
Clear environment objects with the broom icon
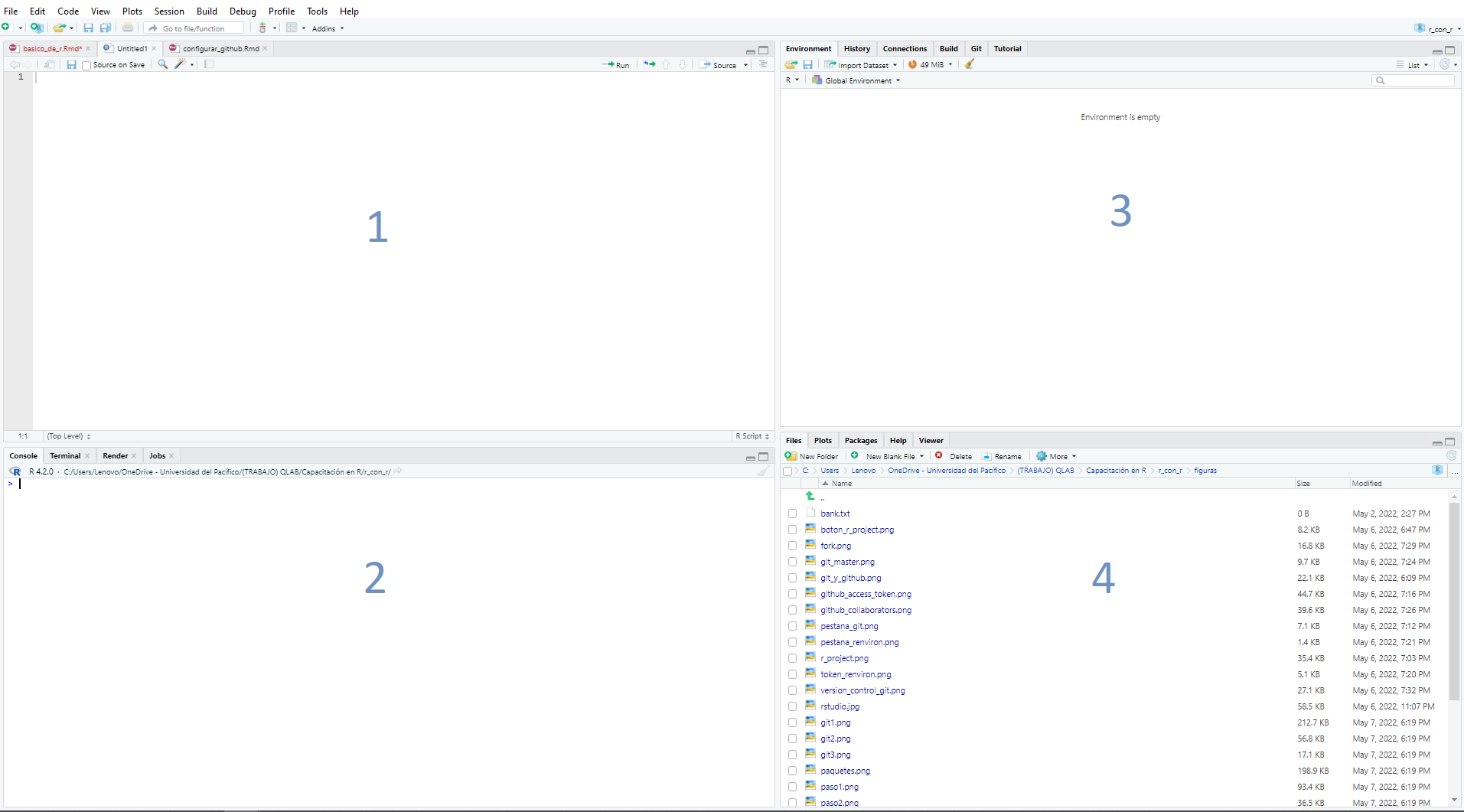pos(970,65)
